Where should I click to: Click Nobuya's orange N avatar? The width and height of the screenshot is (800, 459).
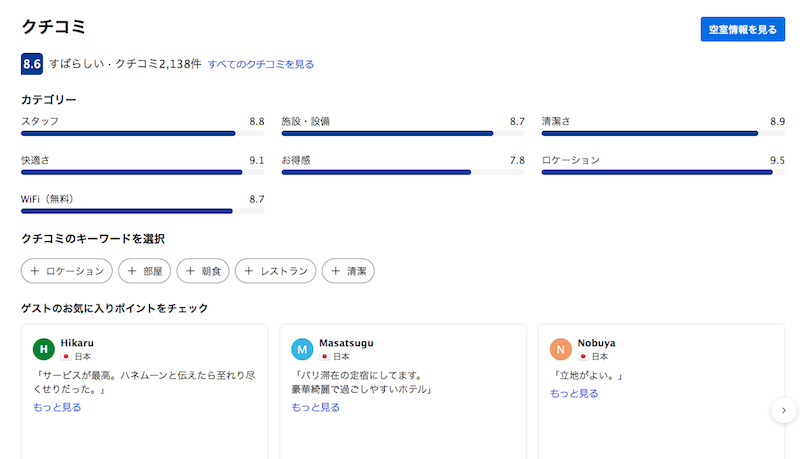[561, 349]
